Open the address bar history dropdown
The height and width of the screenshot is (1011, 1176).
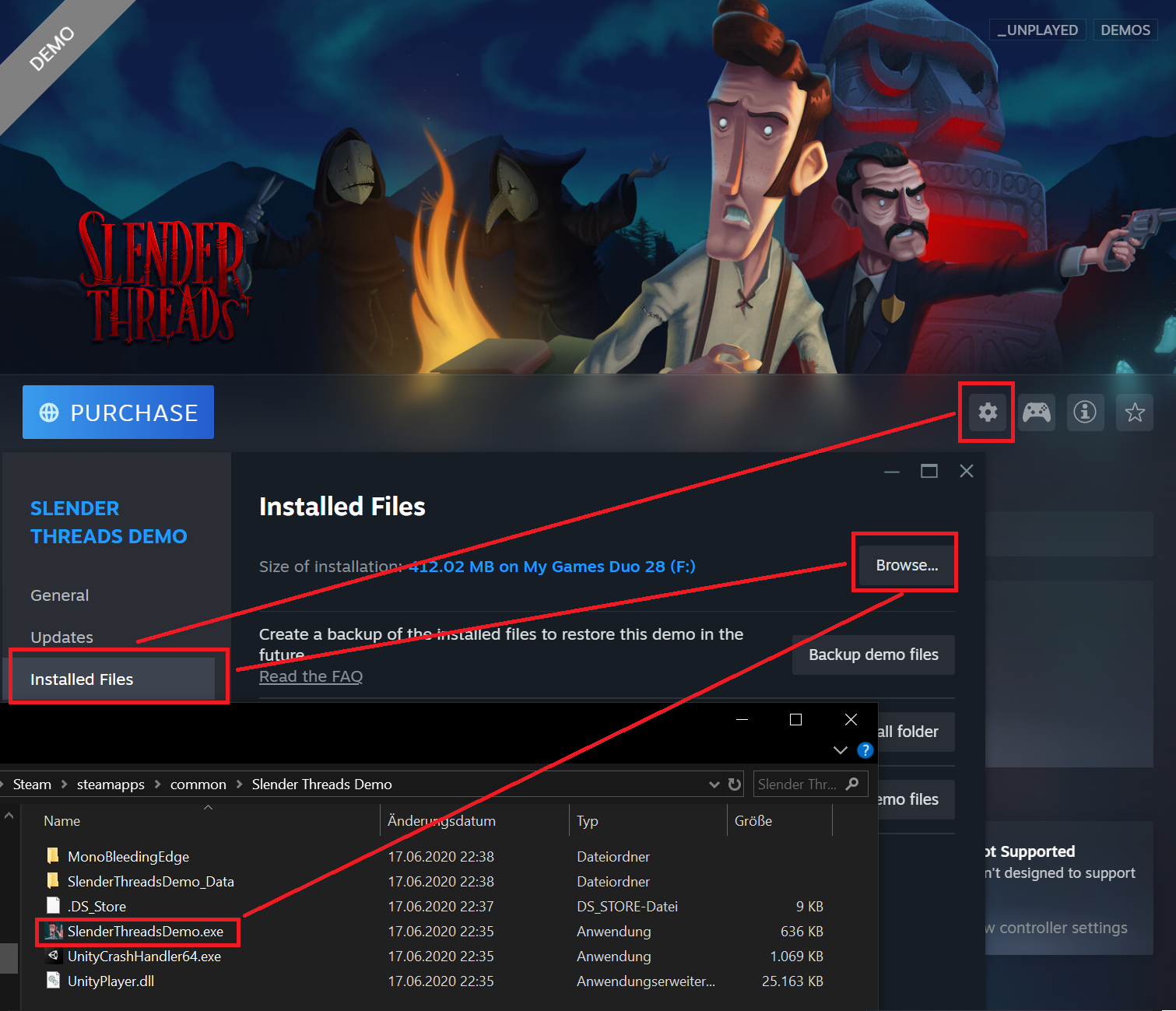(714, 785)
